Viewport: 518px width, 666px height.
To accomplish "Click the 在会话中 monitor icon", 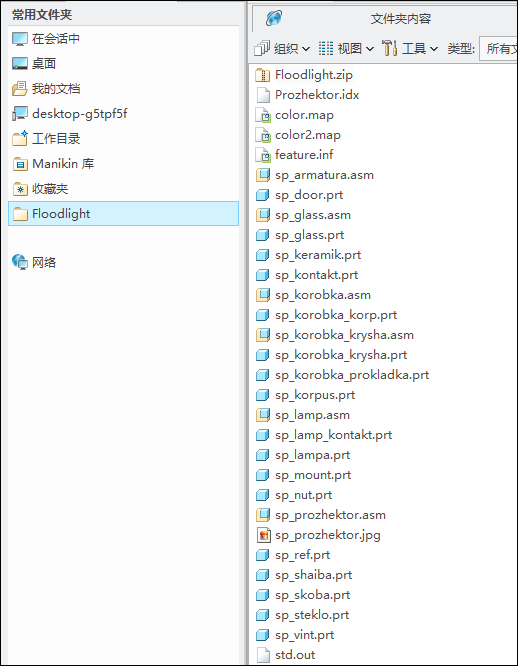I will (x=20, y=39).
